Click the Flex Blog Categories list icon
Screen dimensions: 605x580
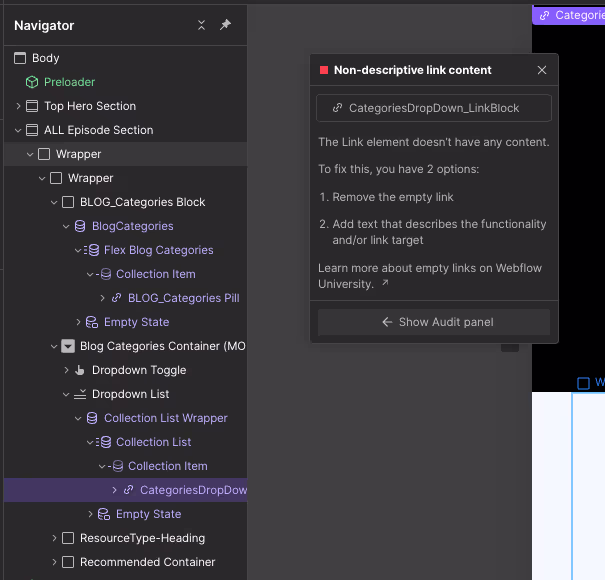coord(92,250)
